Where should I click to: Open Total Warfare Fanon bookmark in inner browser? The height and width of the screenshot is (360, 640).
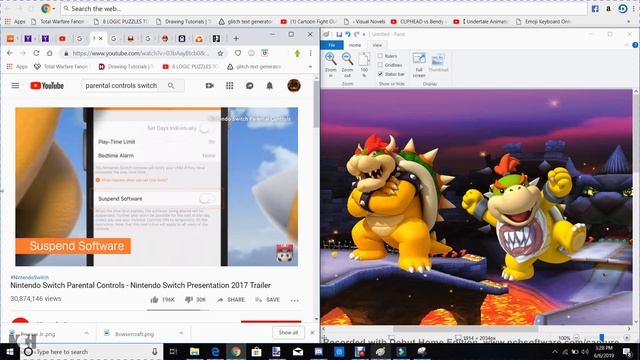[x=61, y=67]
